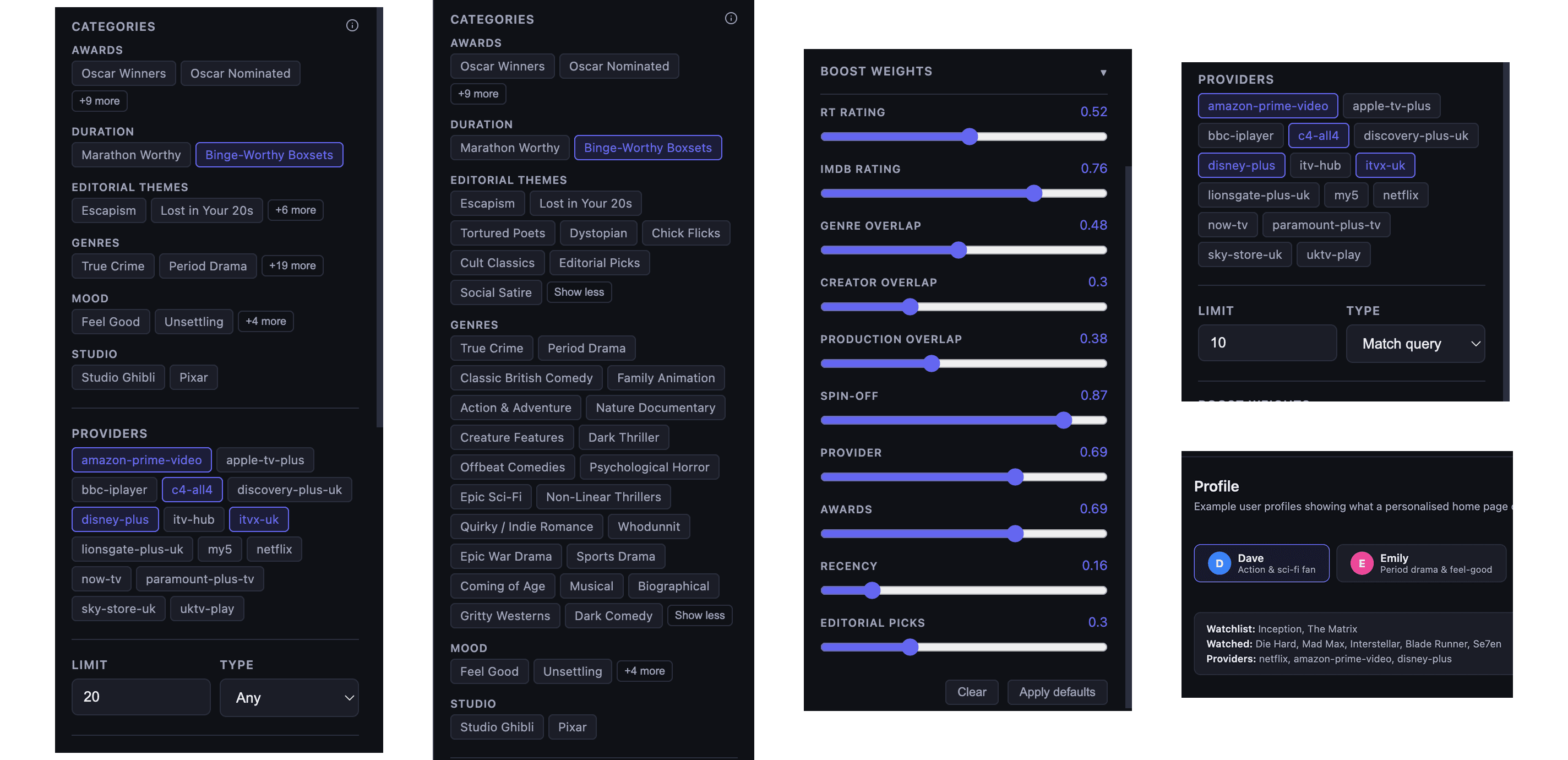Toggle the netflix chip in left Providers list
This screenshot has height=760, width=1568.
click(274, 549)
